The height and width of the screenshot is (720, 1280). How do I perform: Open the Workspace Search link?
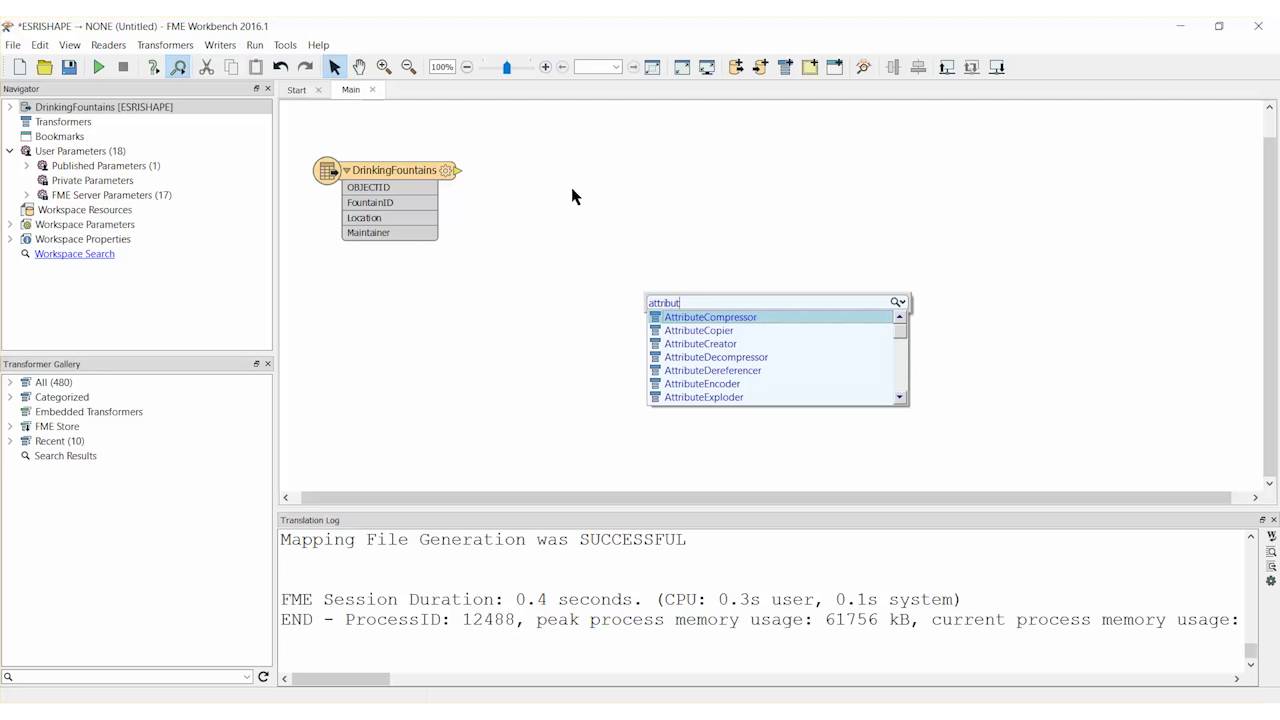(74, 254)
